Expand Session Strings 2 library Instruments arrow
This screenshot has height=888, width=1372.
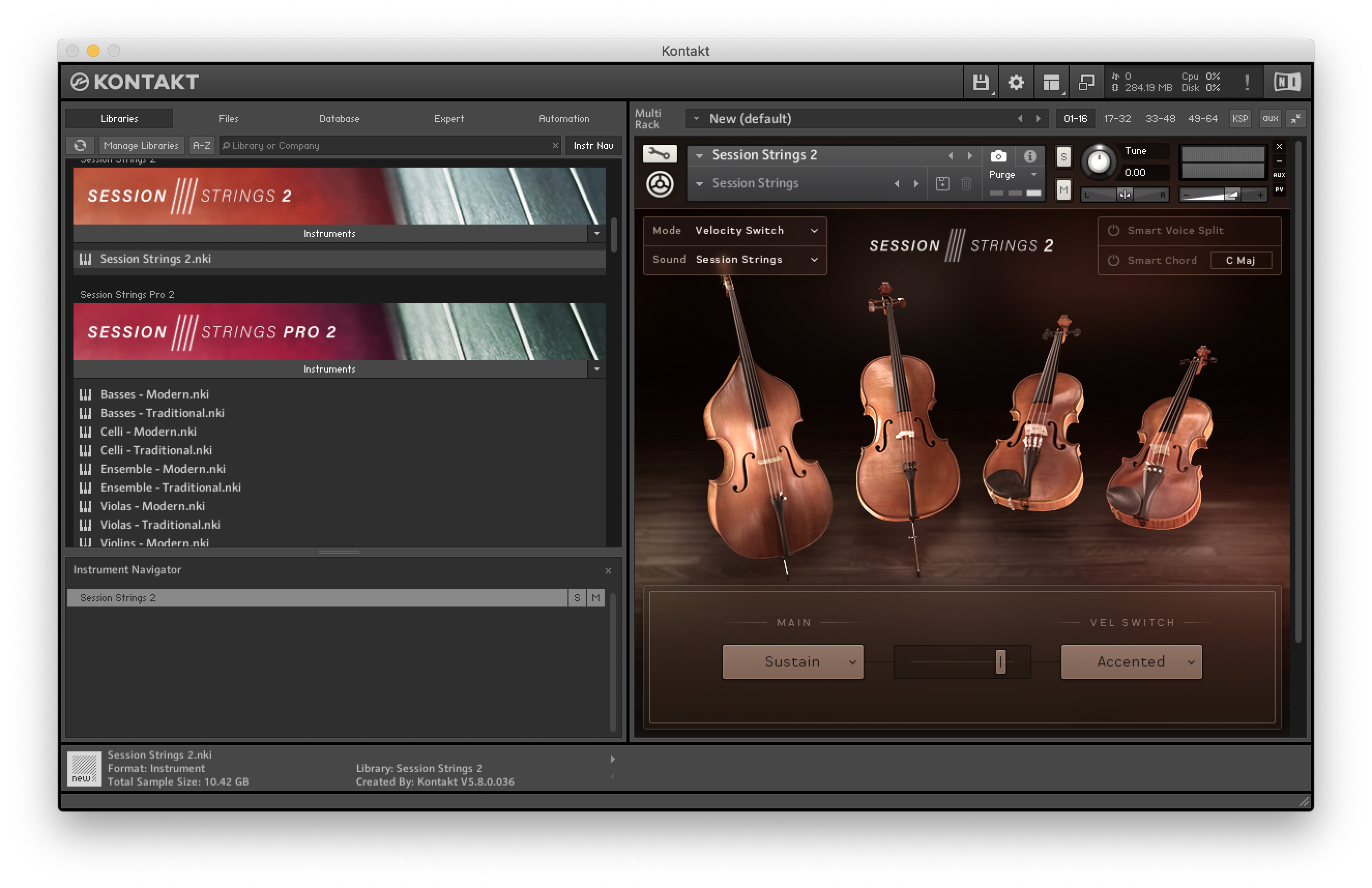point(596,233)
